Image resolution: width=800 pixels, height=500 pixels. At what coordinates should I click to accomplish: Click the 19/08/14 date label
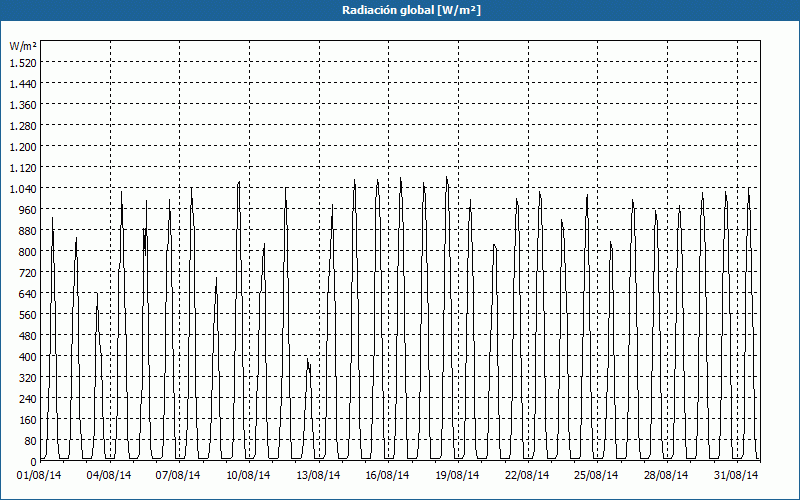click(457, 476)
